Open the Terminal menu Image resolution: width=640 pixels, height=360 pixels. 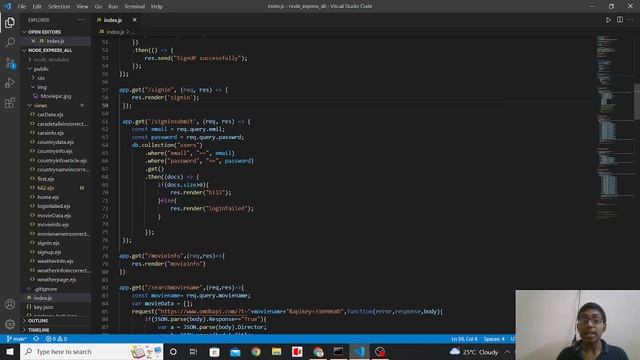click(135, 7)
